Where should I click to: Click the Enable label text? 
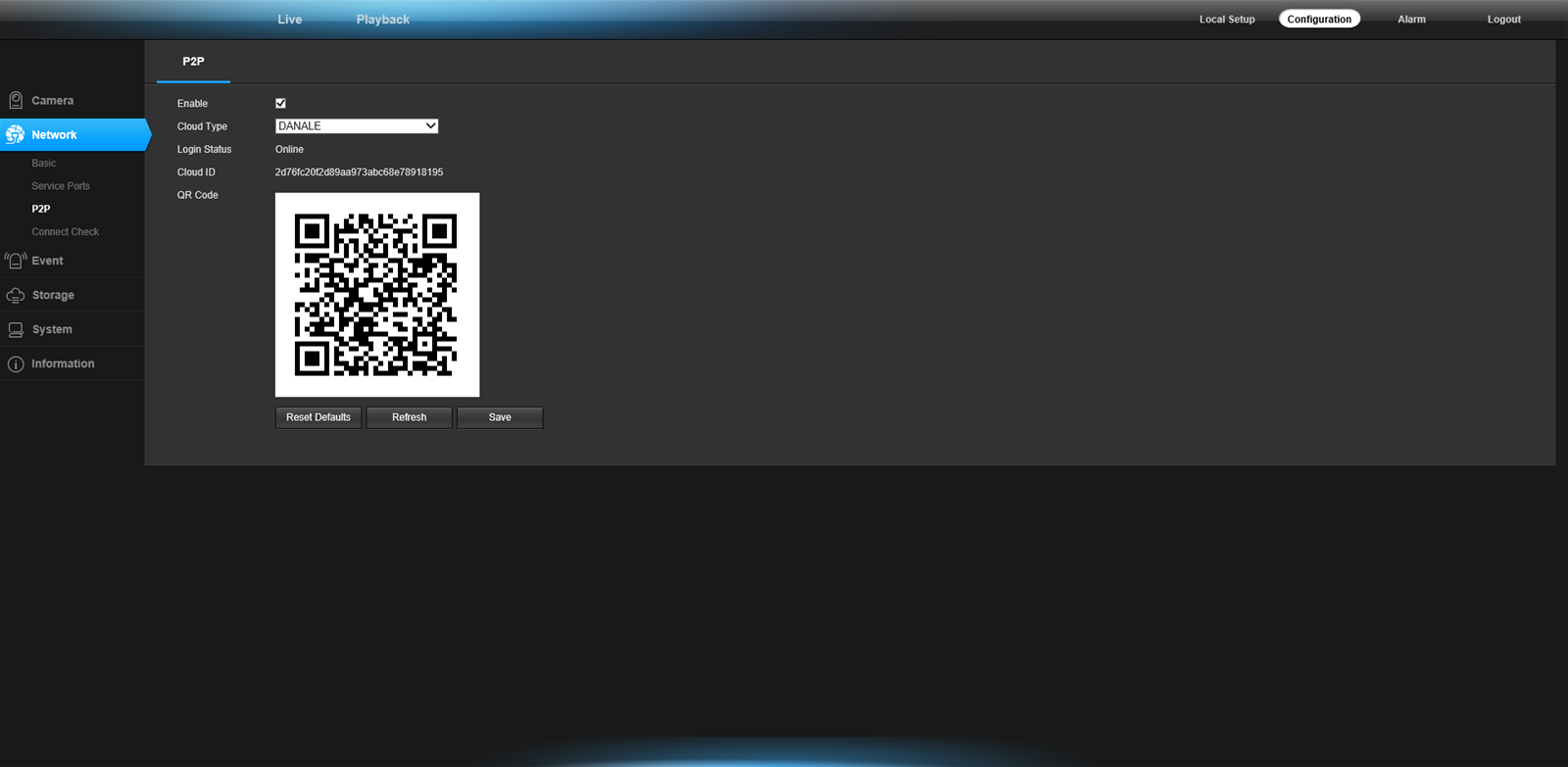(192, 104)
